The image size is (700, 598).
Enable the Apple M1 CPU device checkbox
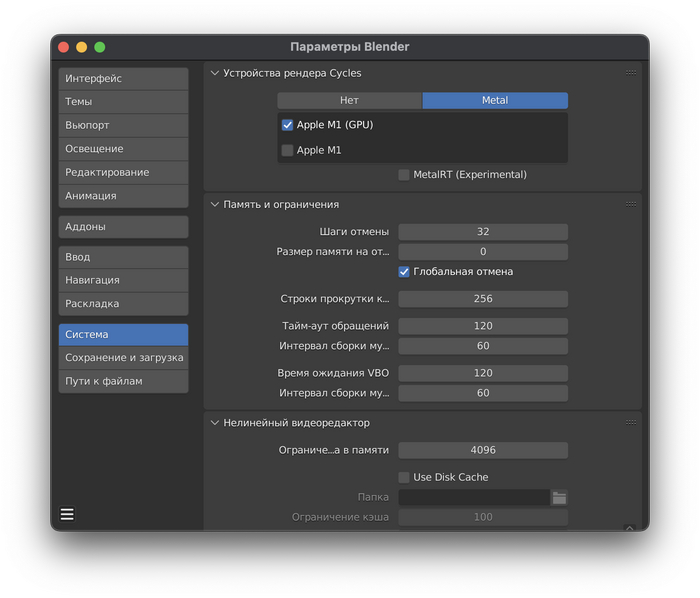coord(288,150)
